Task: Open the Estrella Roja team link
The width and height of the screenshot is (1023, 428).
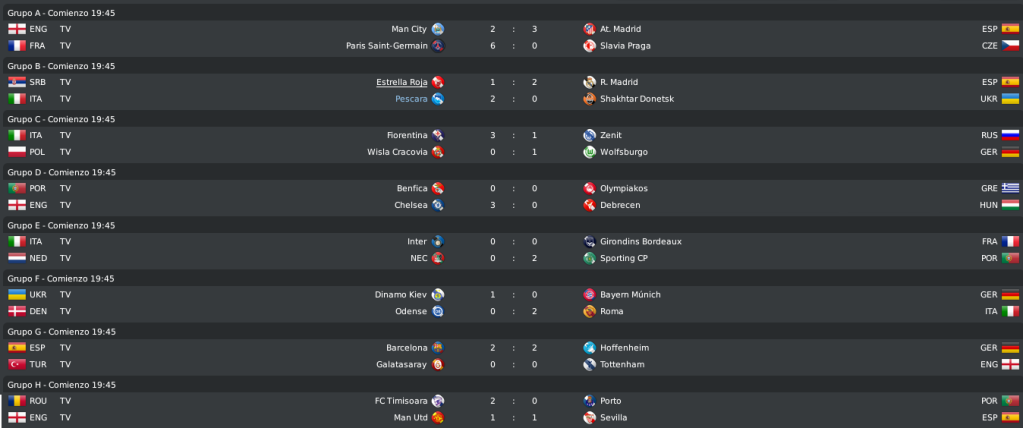Action: (x=402, y=82)
